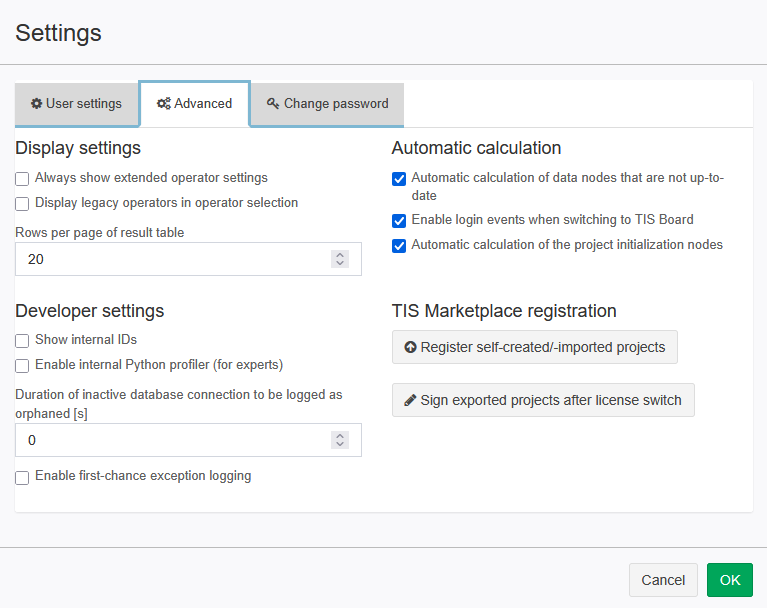The width and height of the screenshot is (767, 608).
Task: Enable Always show extended operator settings
Action: (22, 179)
